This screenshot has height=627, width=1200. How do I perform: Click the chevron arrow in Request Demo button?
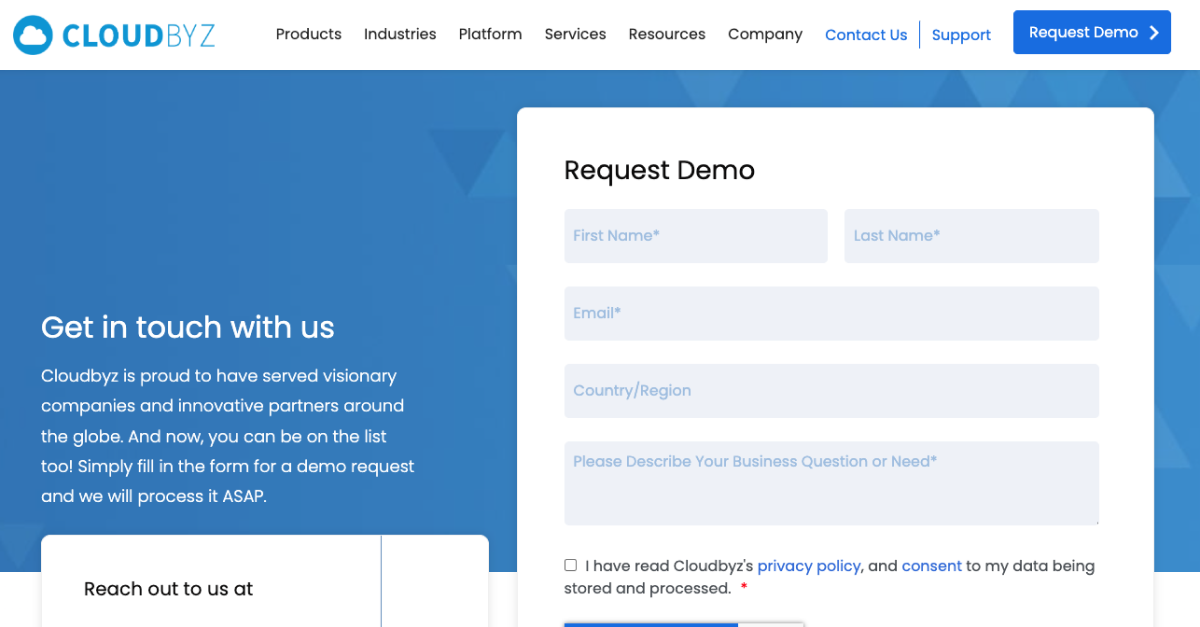pos(1154,33)
